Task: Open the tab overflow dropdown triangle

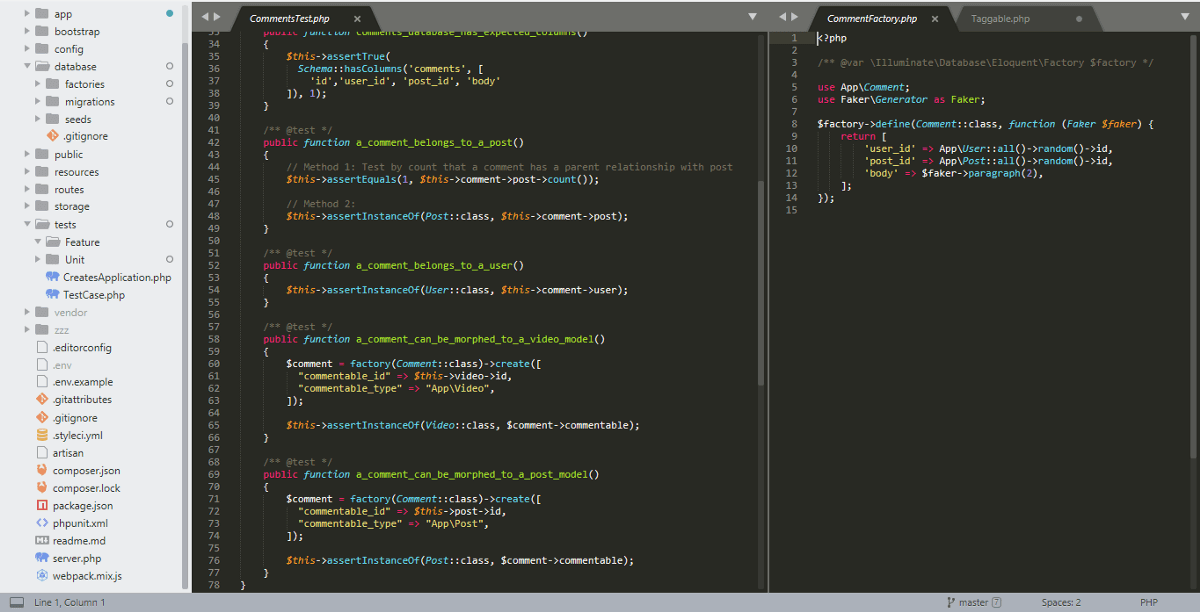Action: click(x=752, y=17)
